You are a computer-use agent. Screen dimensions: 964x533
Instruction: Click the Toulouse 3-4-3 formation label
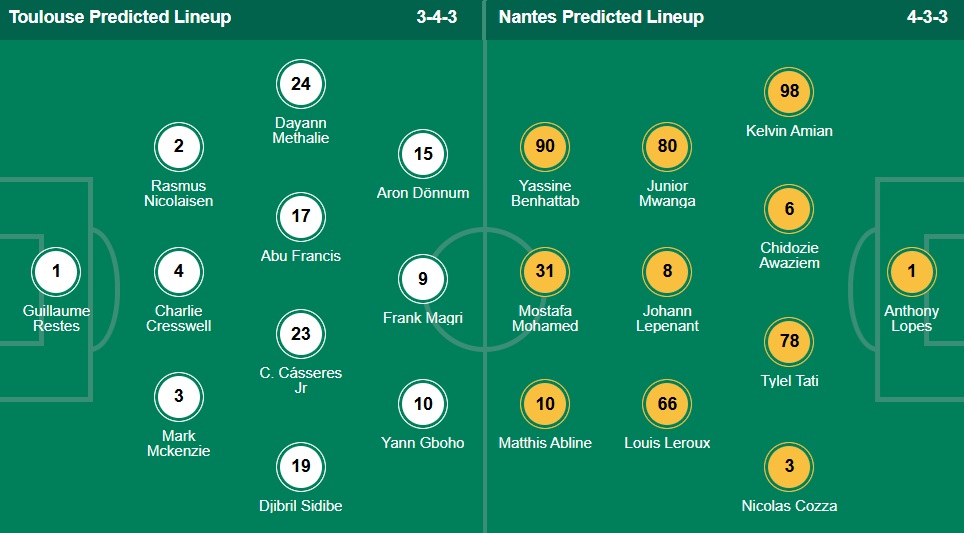pyautogui.click(x=437, y=17)
